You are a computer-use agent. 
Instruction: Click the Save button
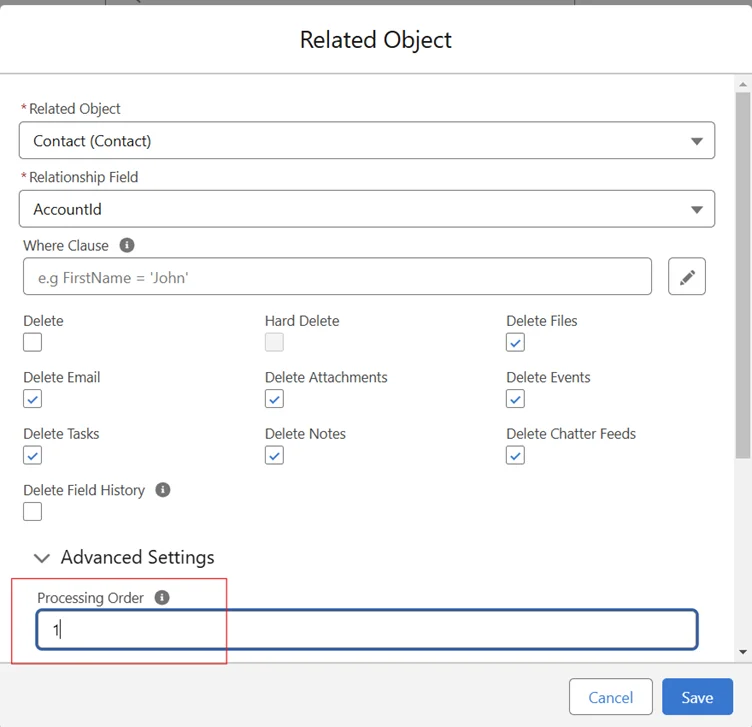697,697
